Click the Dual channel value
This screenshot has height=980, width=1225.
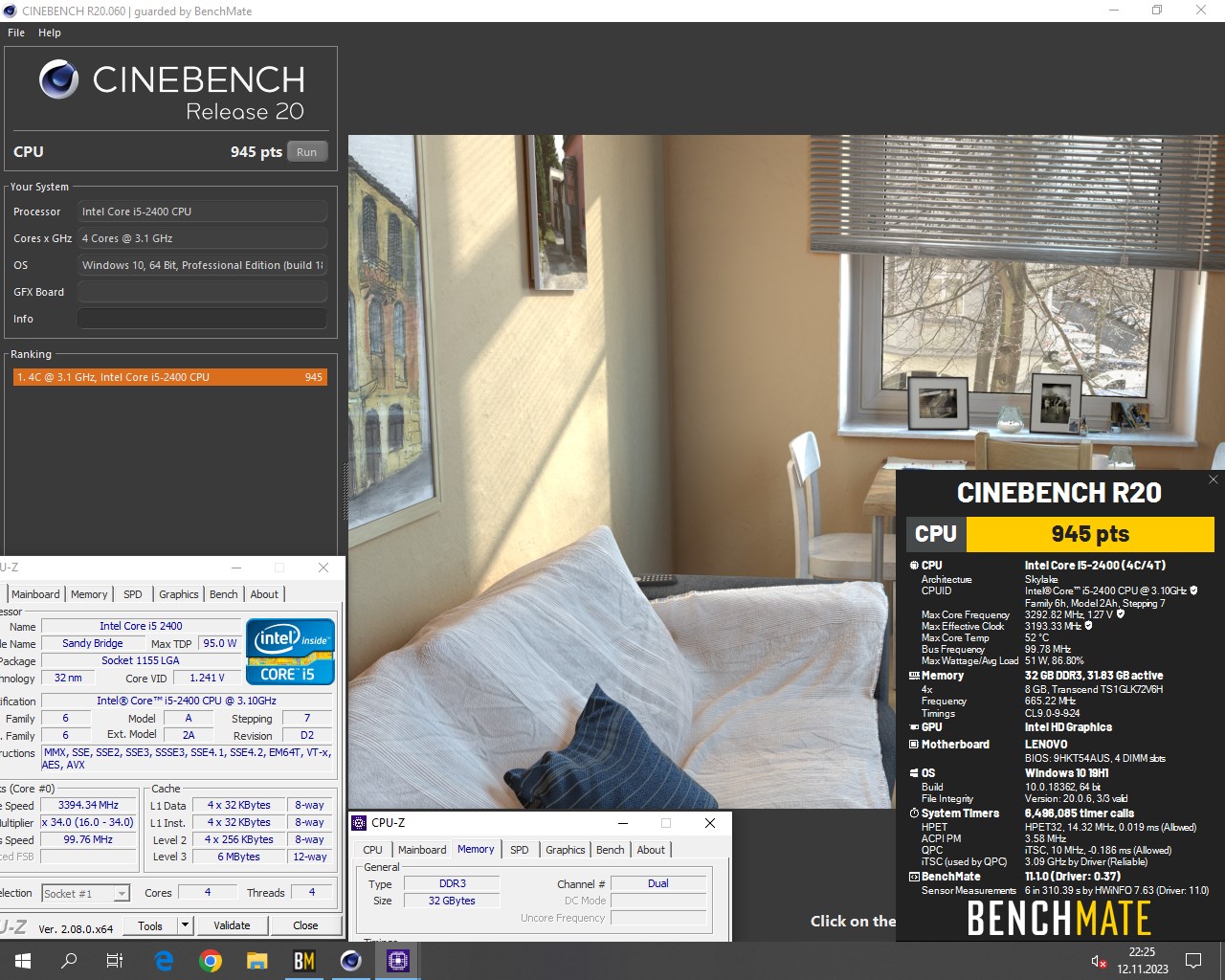658,883
